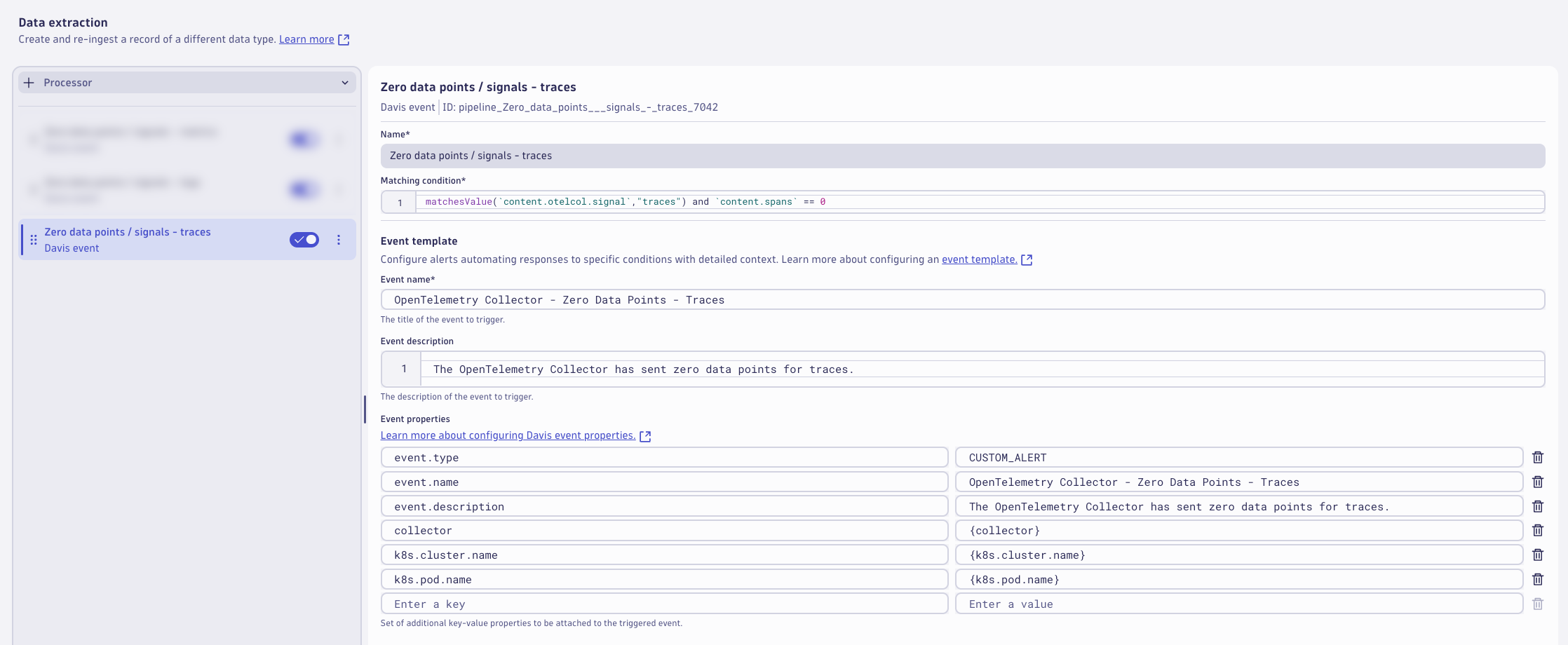Click the empty 'Enter a value' field
Viewport: 1568px width, 645px height.
point(1239,604)
